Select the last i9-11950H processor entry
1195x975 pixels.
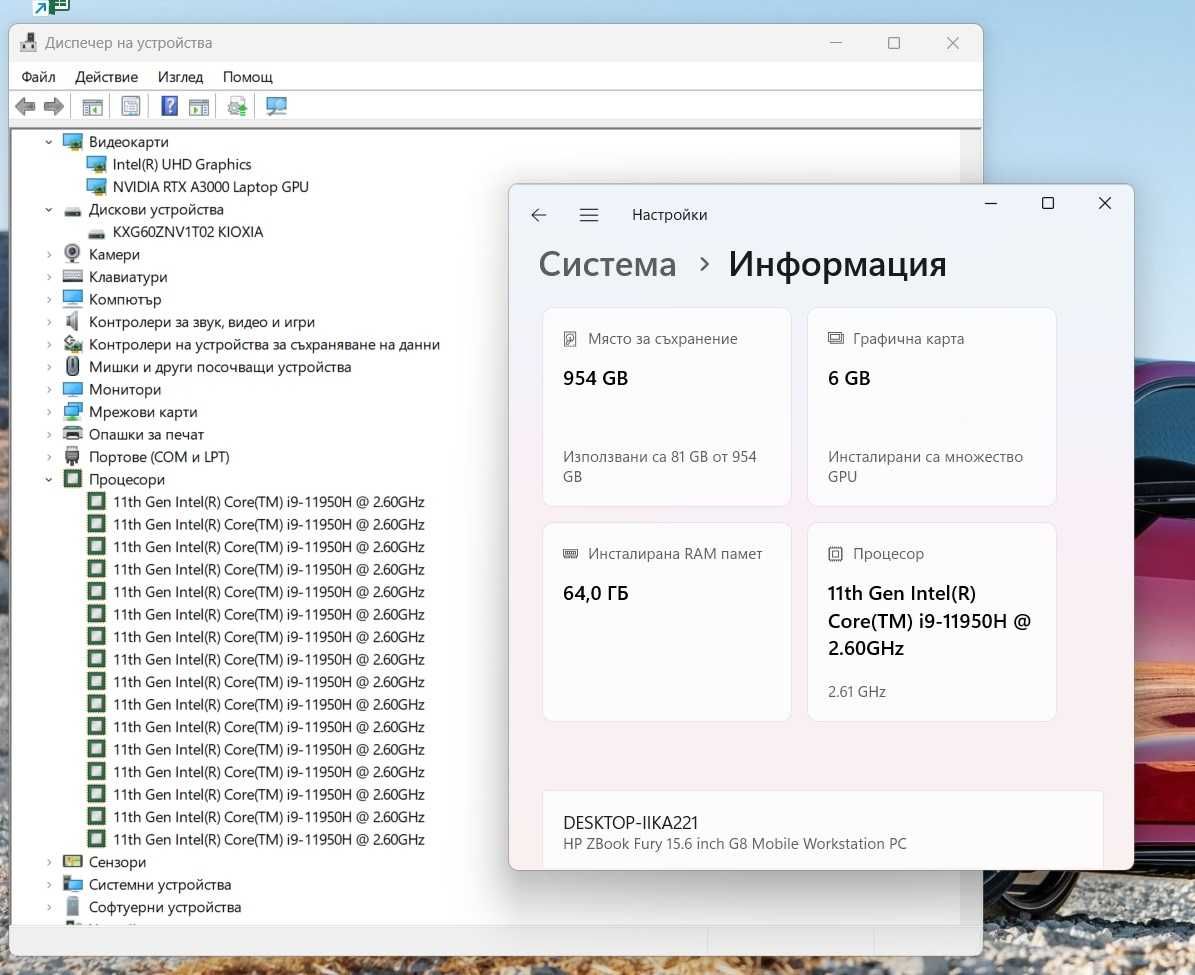(268, 839)
